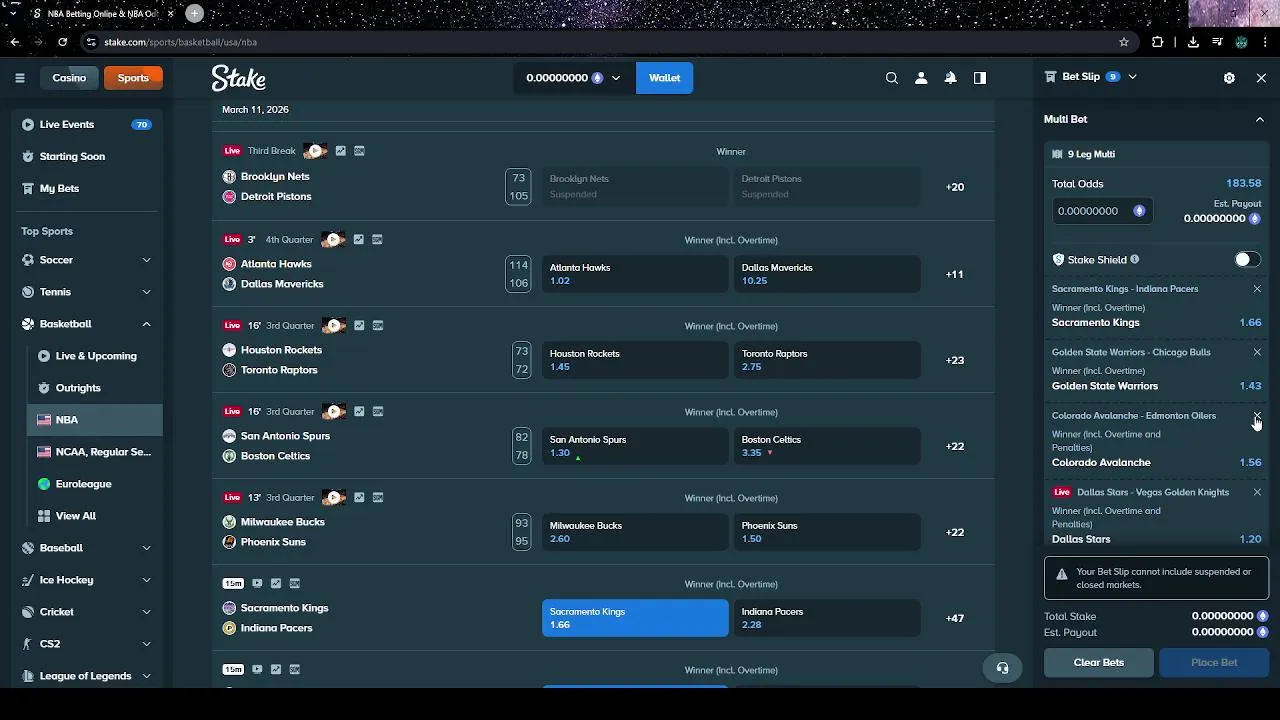
Task: Show +47 more markets for Sacramento Kings
Action: tap(955, 618)
